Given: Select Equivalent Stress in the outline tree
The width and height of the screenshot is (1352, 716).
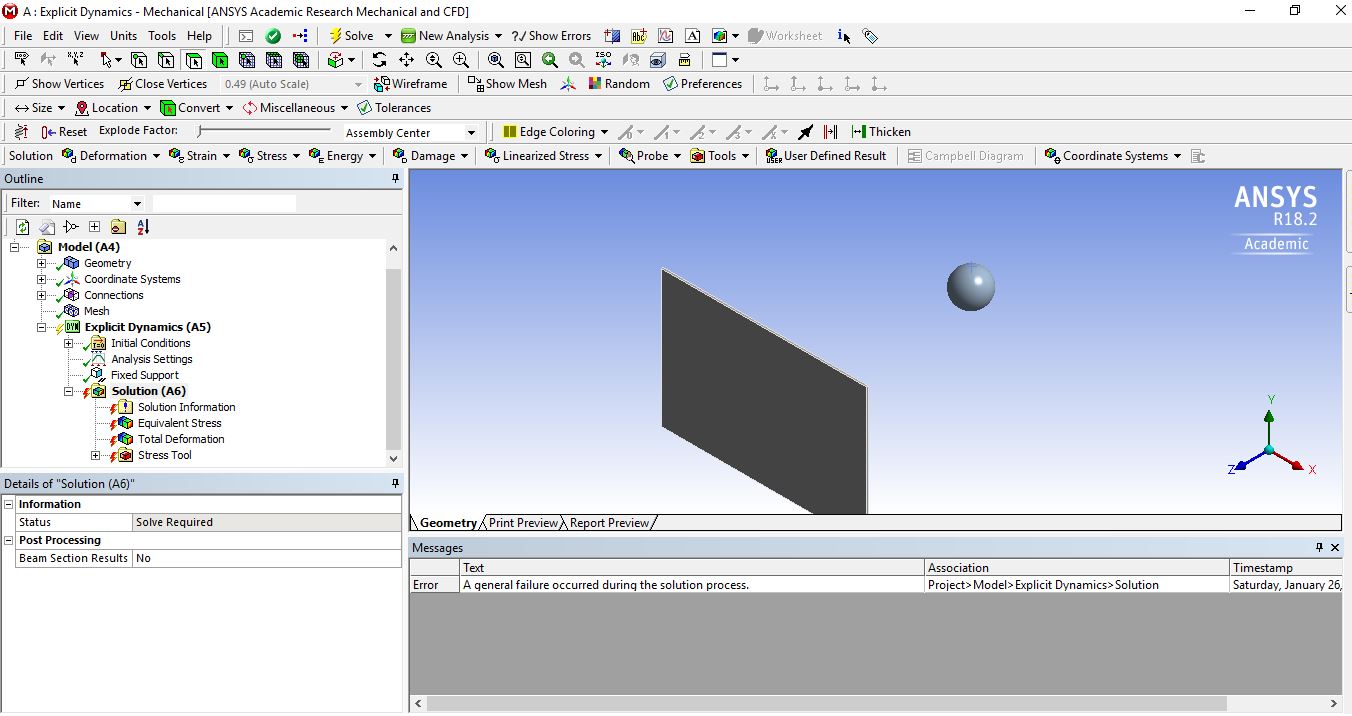Looking at the screenshot, I should (179, 423).
